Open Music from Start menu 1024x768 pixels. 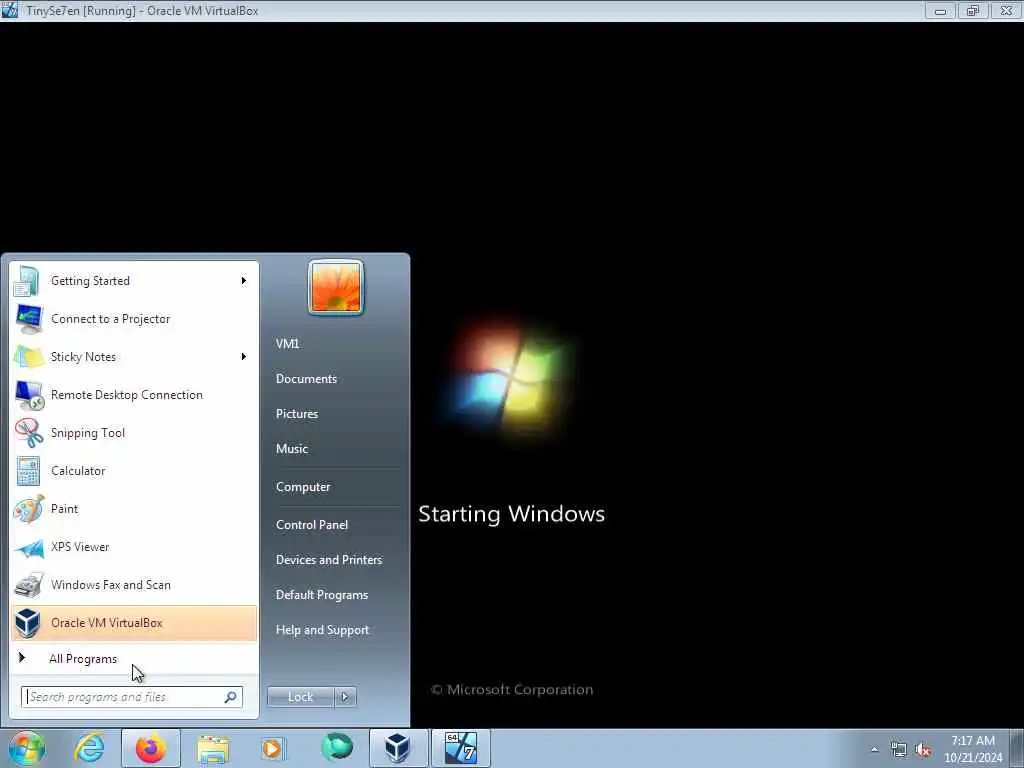pos(292,449)
